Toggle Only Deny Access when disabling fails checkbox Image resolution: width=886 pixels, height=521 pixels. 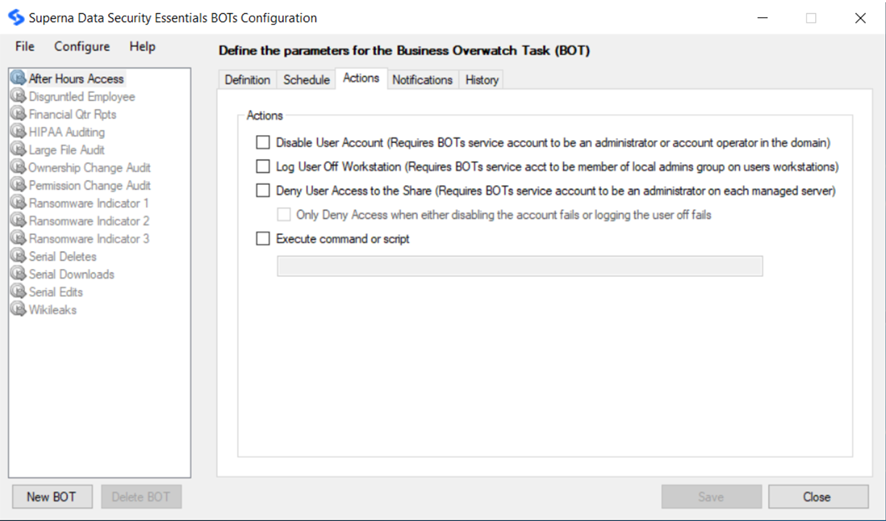[284, 215]
